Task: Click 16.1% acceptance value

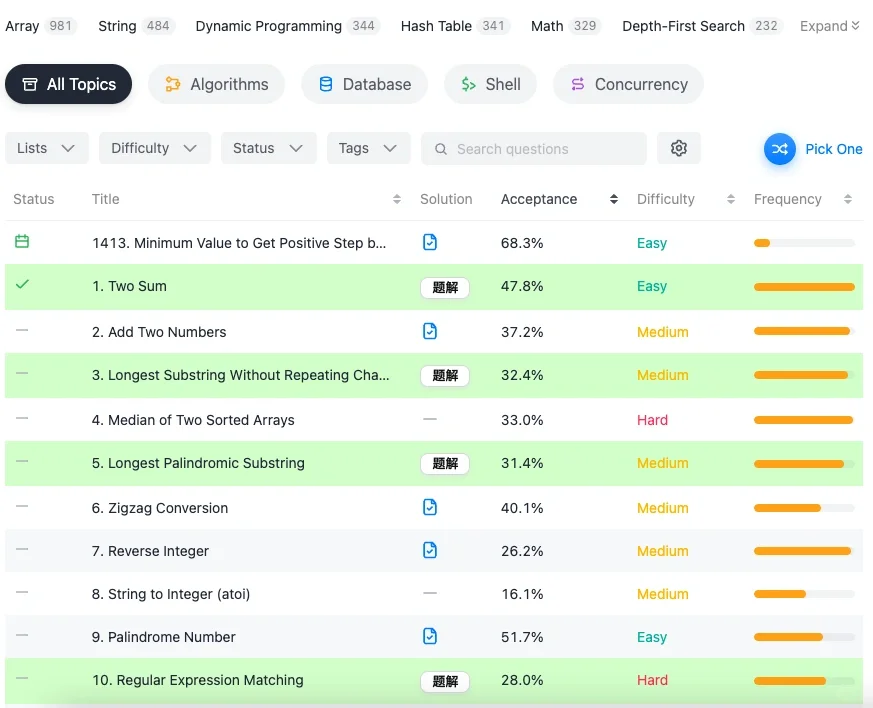Action: pos(522,594)
